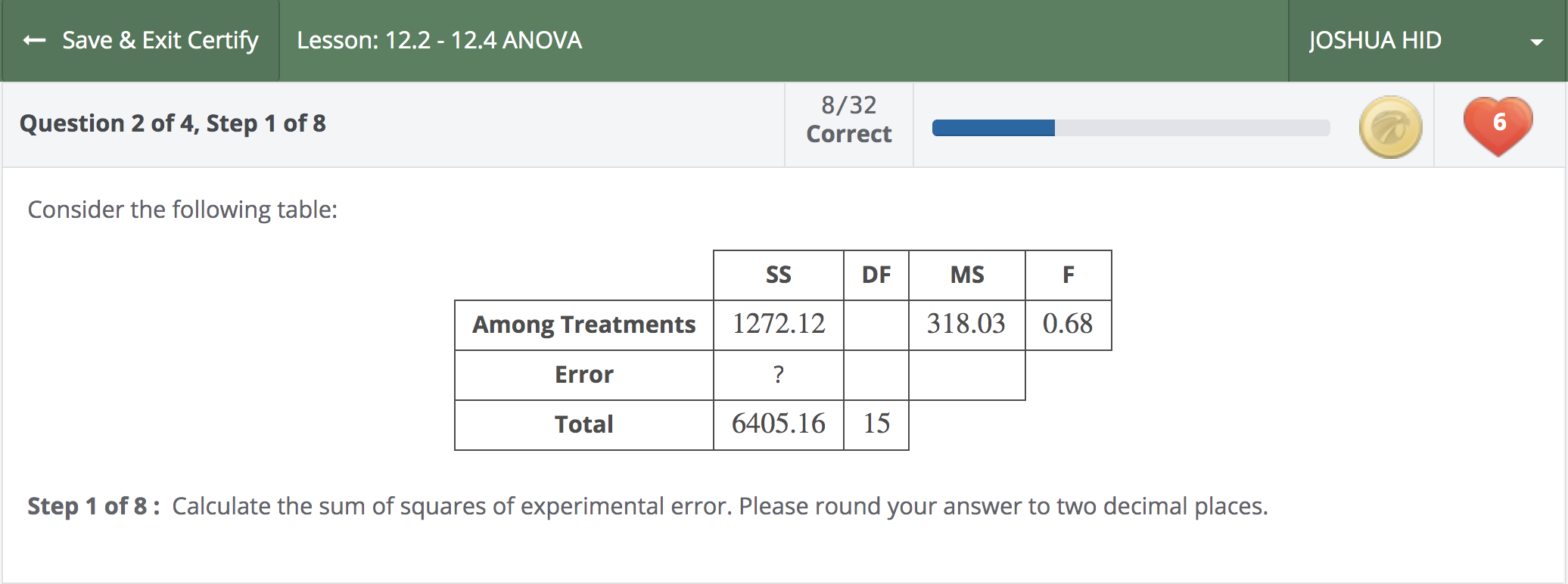This screenshot has height=584, width=1568.
Task: Open the JOSHUA HID account dropdown
Action: click(x=1374, y=40)
